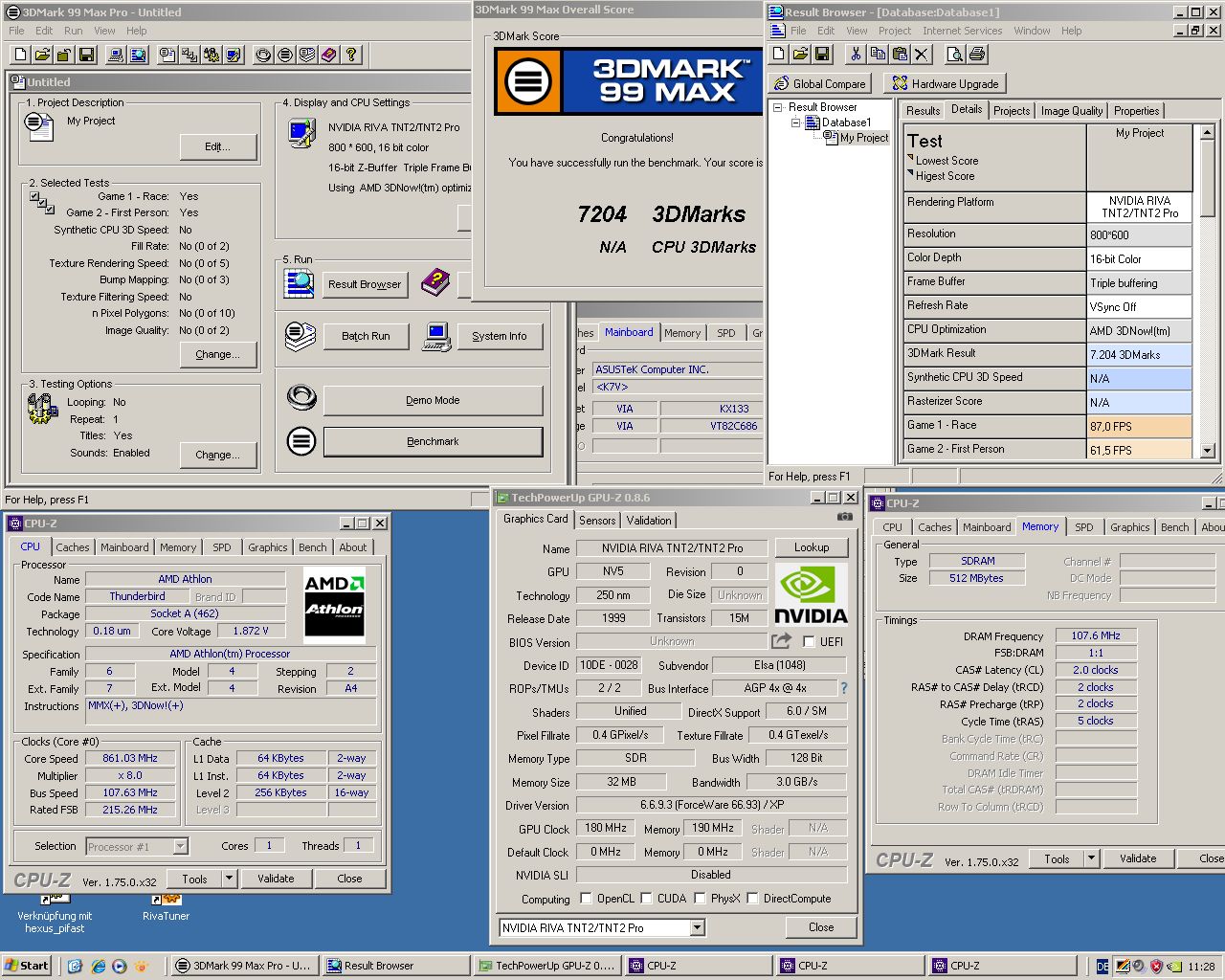Open Projects tab in Result Browser

1012,111
